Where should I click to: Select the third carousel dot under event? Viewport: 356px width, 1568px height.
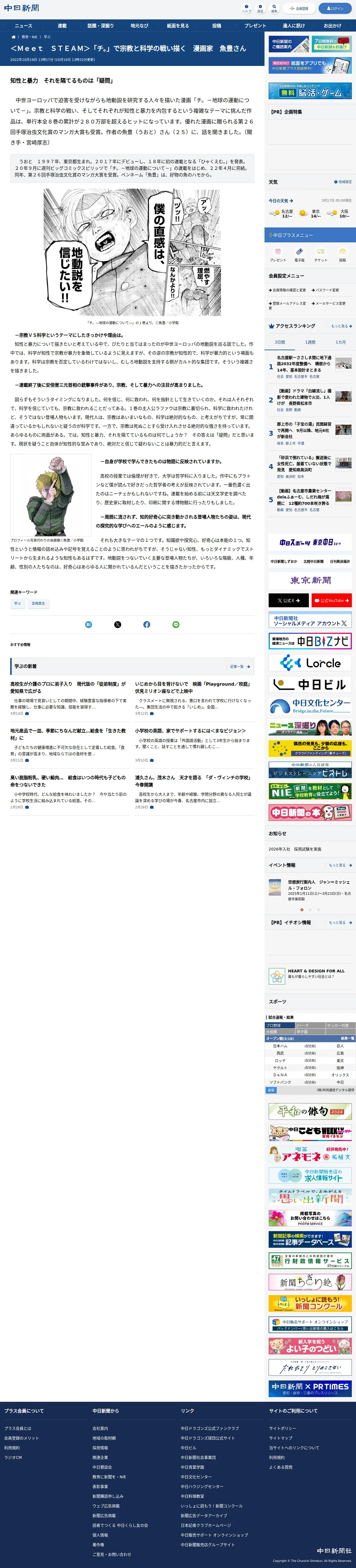tap(318, 910)
